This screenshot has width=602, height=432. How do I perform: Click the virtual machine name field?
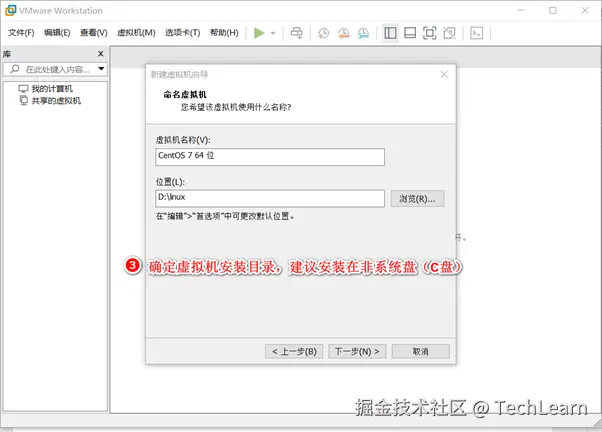pyautogui.click(x=270, y=157)
